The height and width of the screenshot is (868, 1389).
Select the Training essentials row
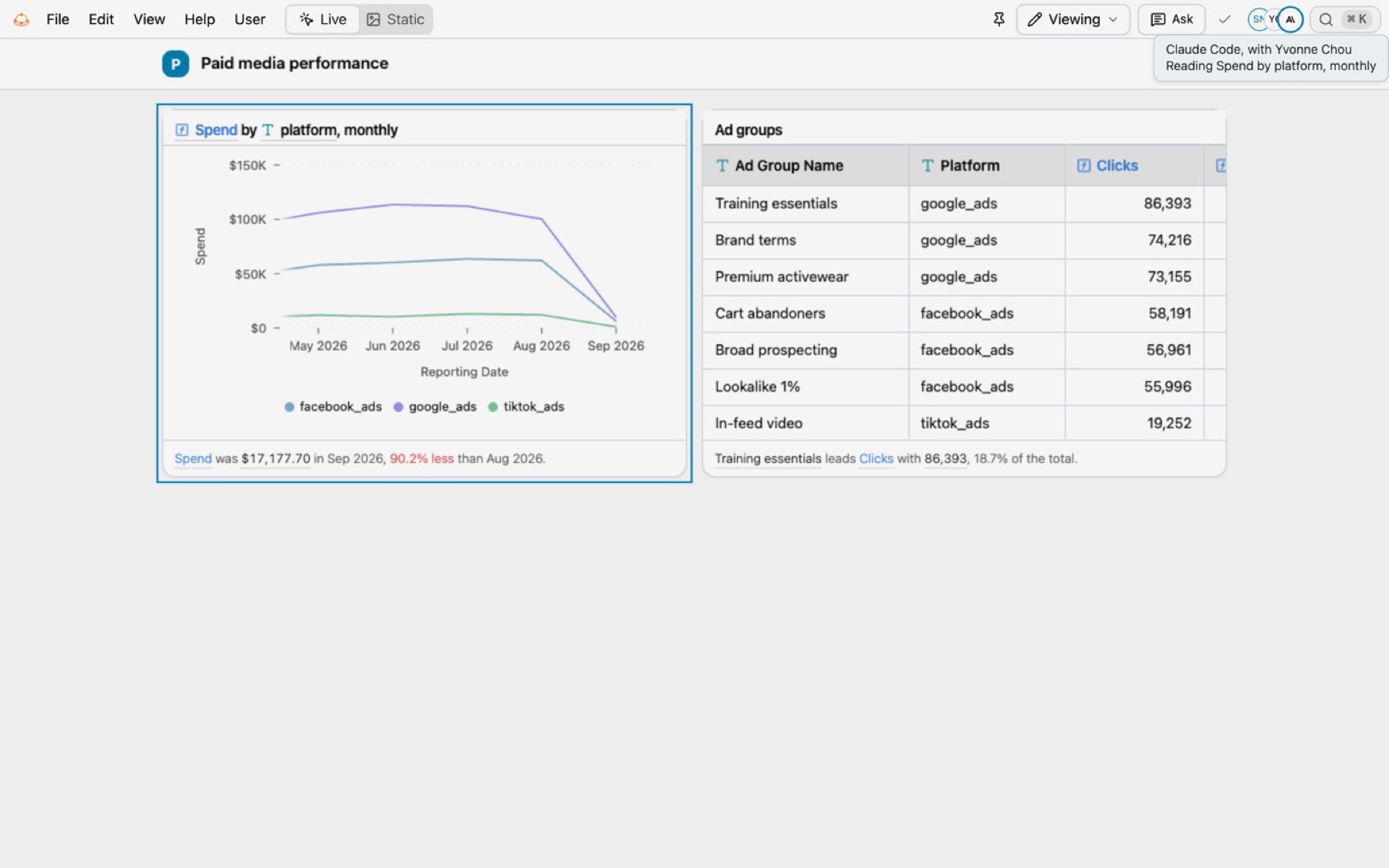(x=964, y=204)
